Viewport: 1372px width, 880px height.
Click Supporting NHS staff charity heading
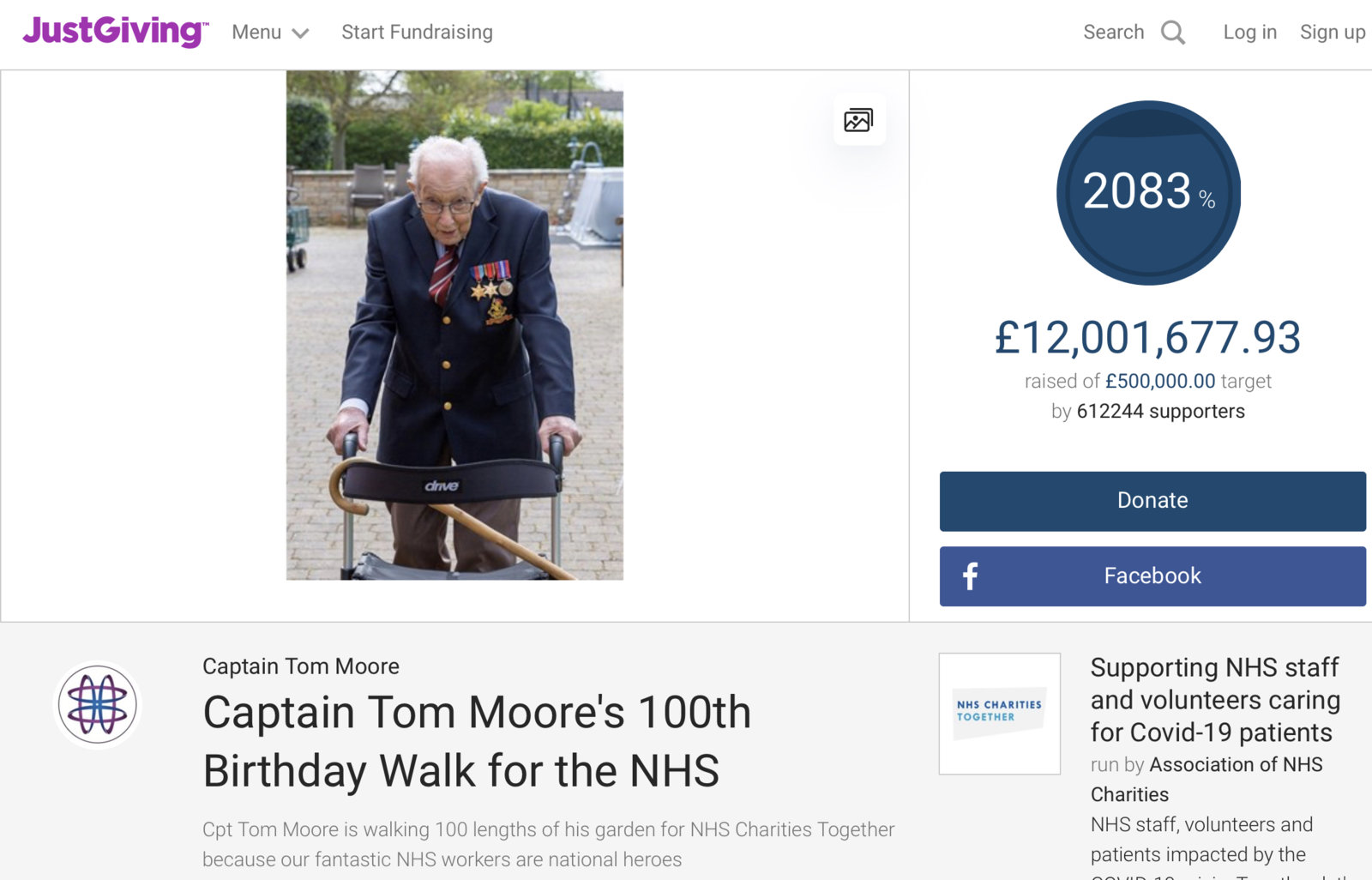1214,700
